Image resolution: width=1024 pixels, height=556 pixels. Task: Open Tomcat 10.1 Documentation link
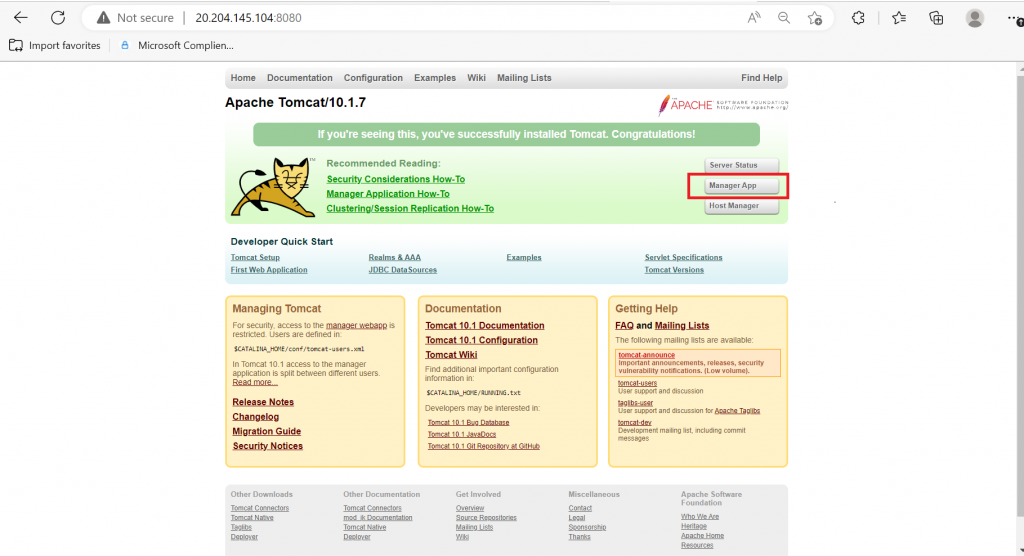pyautogui.click(x=485, y=325)
